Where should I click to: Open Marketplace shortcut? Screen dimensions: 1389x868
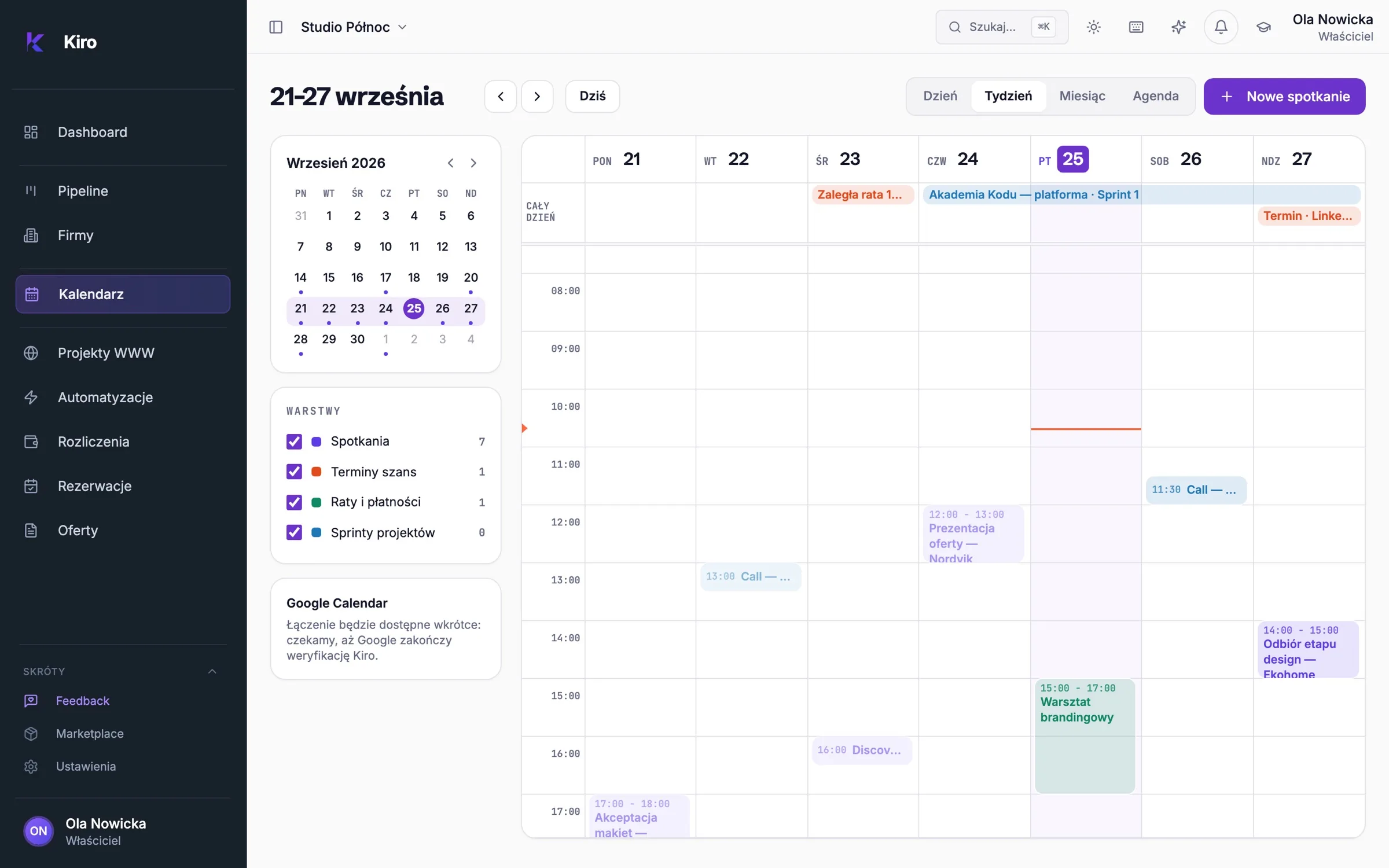123,734
